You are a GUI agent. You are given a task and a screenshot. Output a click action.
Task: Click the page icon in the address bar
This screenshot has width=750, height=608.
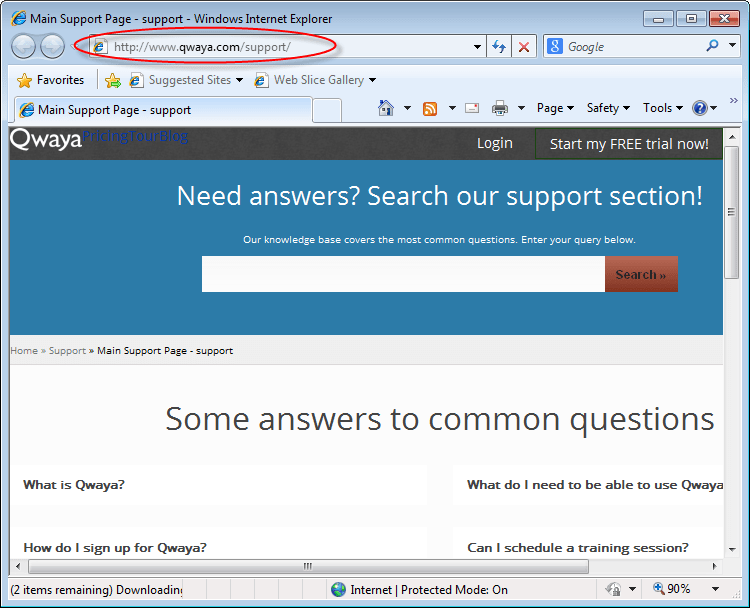click(99, 47)
